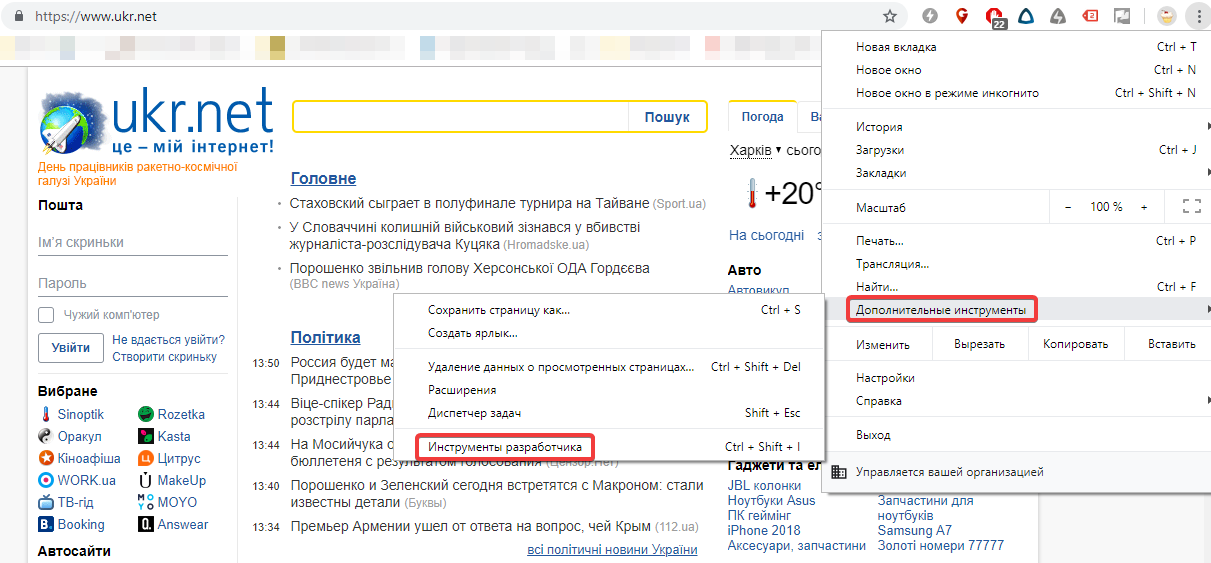Click into the ukr.net search box

point(461,117)
